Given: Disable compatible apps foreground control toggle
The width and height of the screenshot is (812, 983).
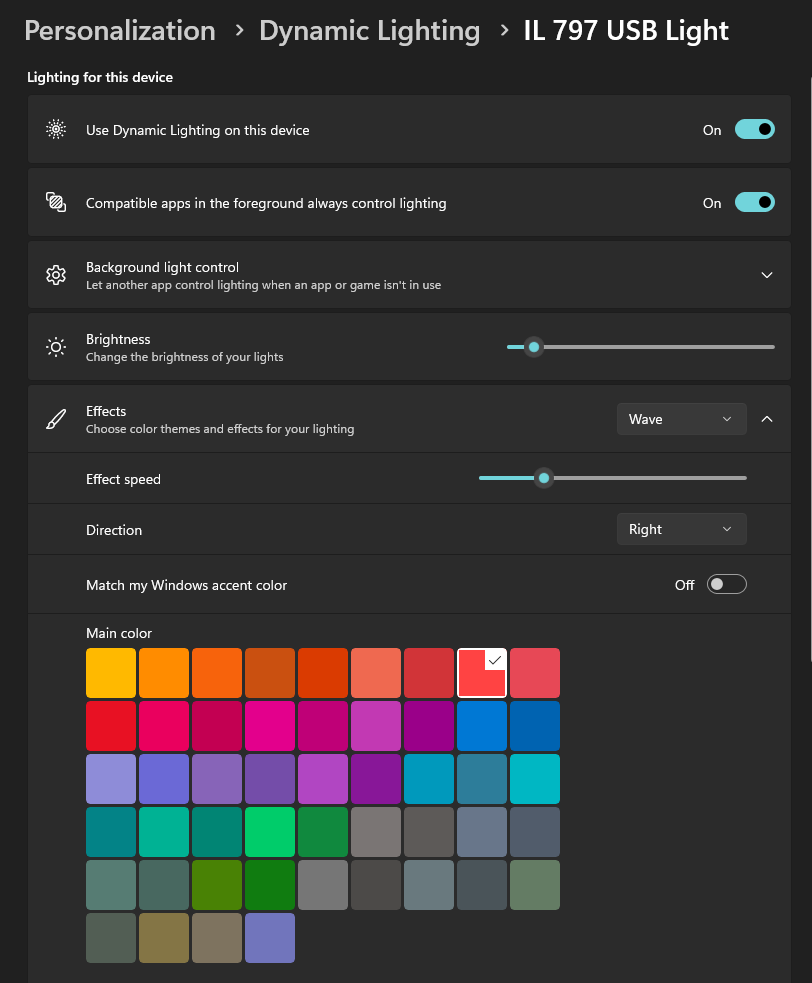Looking at the screenshot, I should tap(754, 203).
